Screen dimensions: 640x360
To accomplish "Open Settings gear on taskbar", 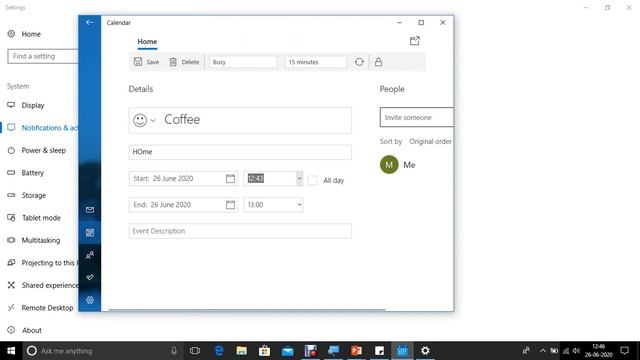I will point(425,351).
